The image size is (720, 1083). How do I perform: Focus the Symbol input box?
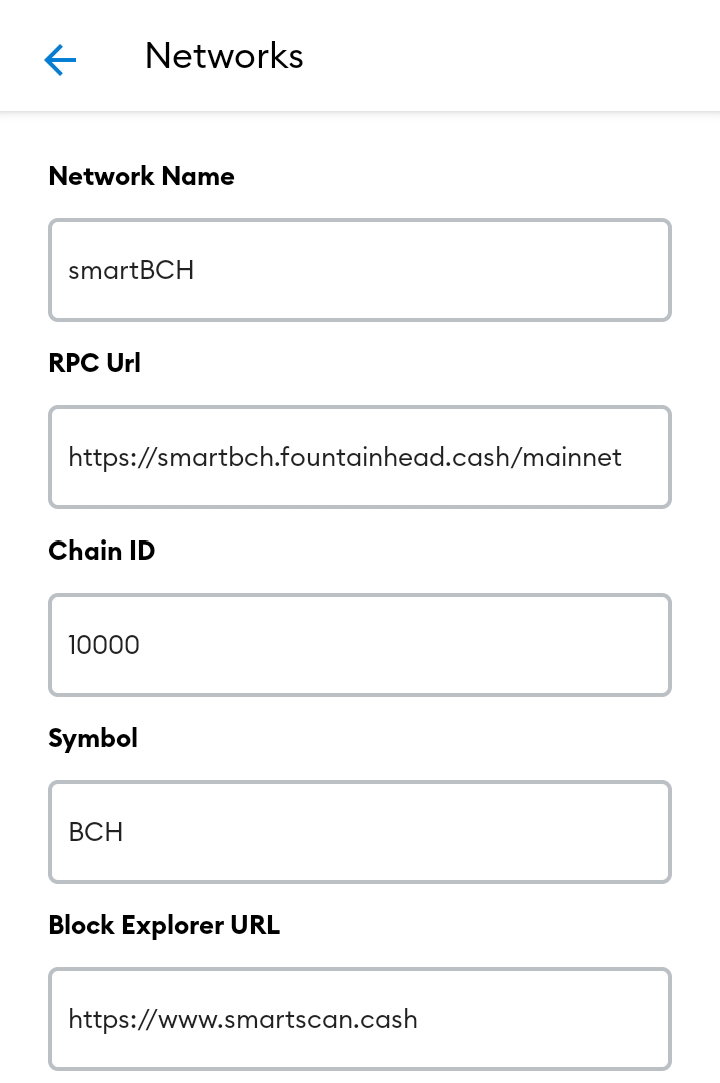point(360,832)
